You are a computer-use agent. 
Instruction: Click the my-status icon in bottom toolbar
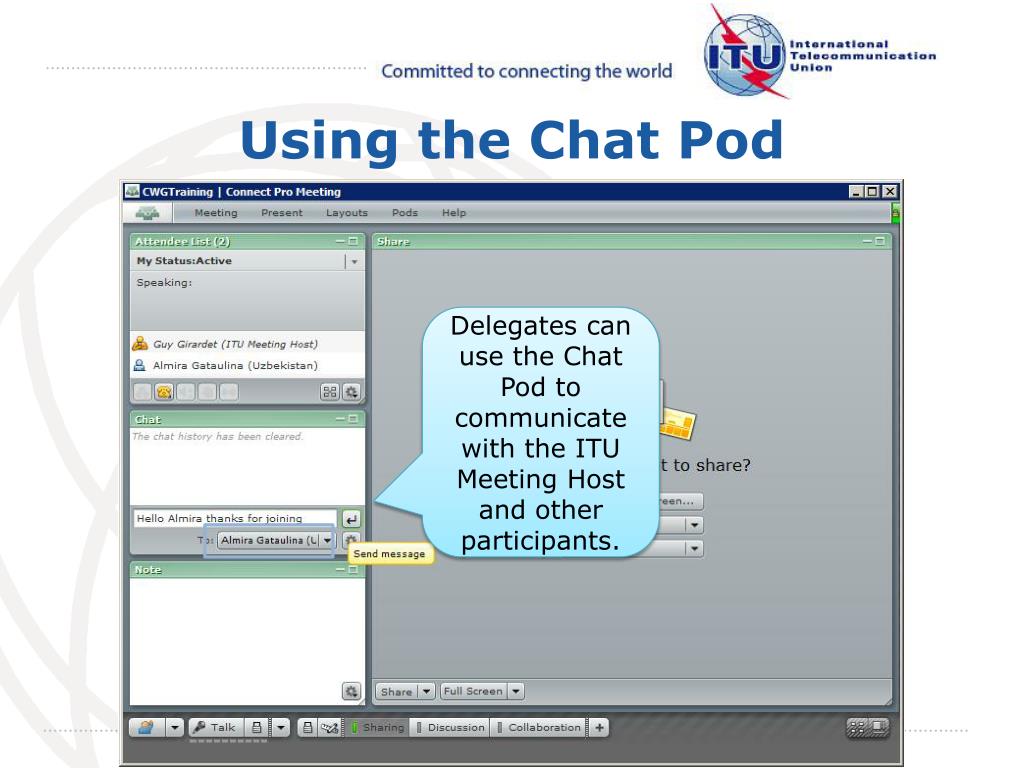click(x=147, y=727)
